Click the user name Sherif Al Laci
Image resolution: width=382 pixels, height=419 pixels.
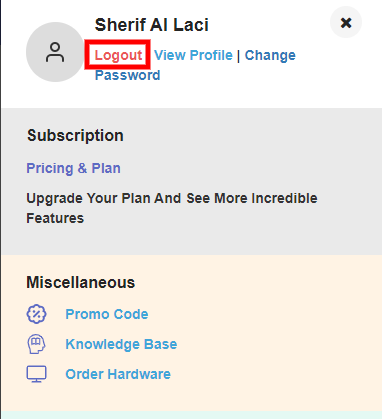point(152,25)
